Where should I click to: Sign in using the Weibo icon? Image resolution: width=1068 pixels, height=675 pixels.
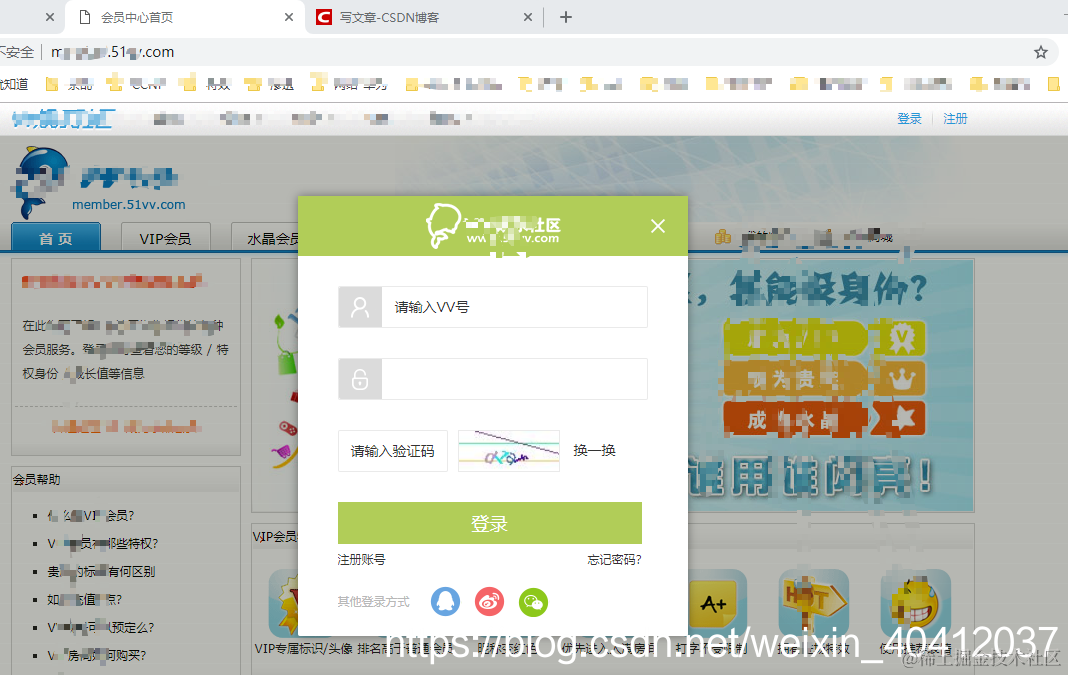click(489, 601)
